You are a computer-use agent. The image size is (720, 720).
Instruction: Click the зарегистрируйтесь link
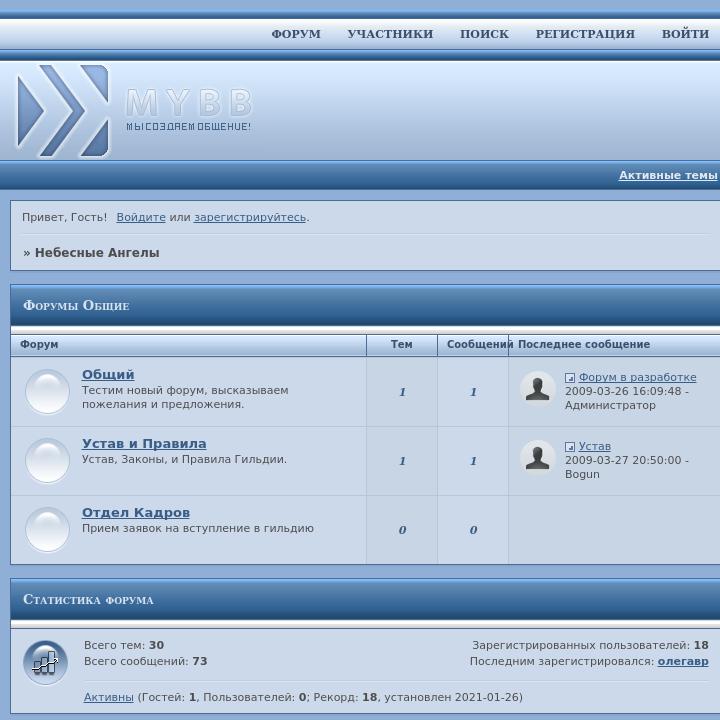[250, 217]
